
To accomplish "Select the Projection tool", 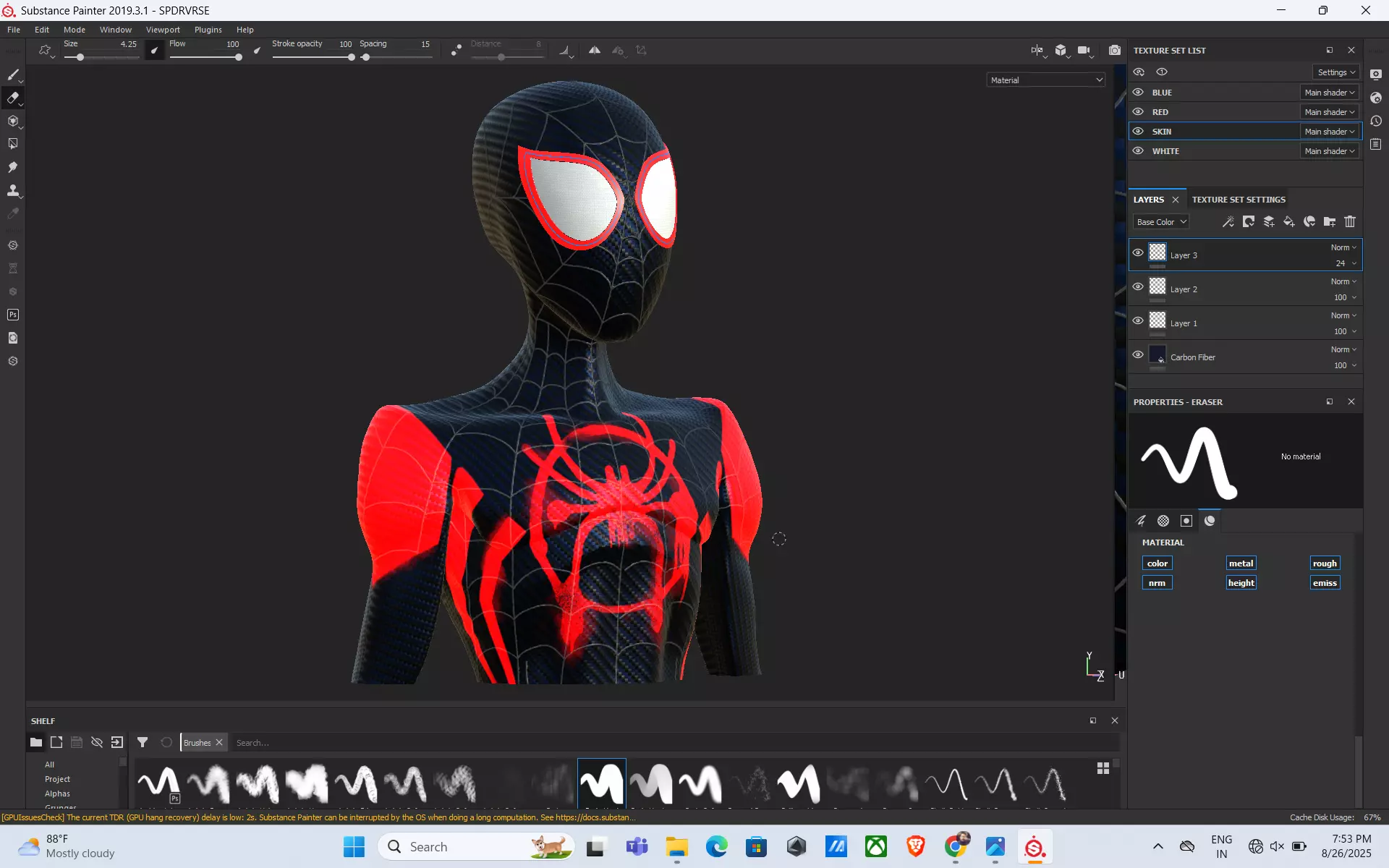I will 13,121.
